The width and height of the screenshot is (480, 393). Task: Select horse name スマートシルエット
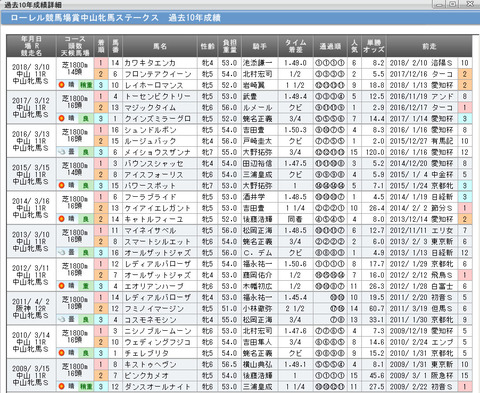(157, 241)
